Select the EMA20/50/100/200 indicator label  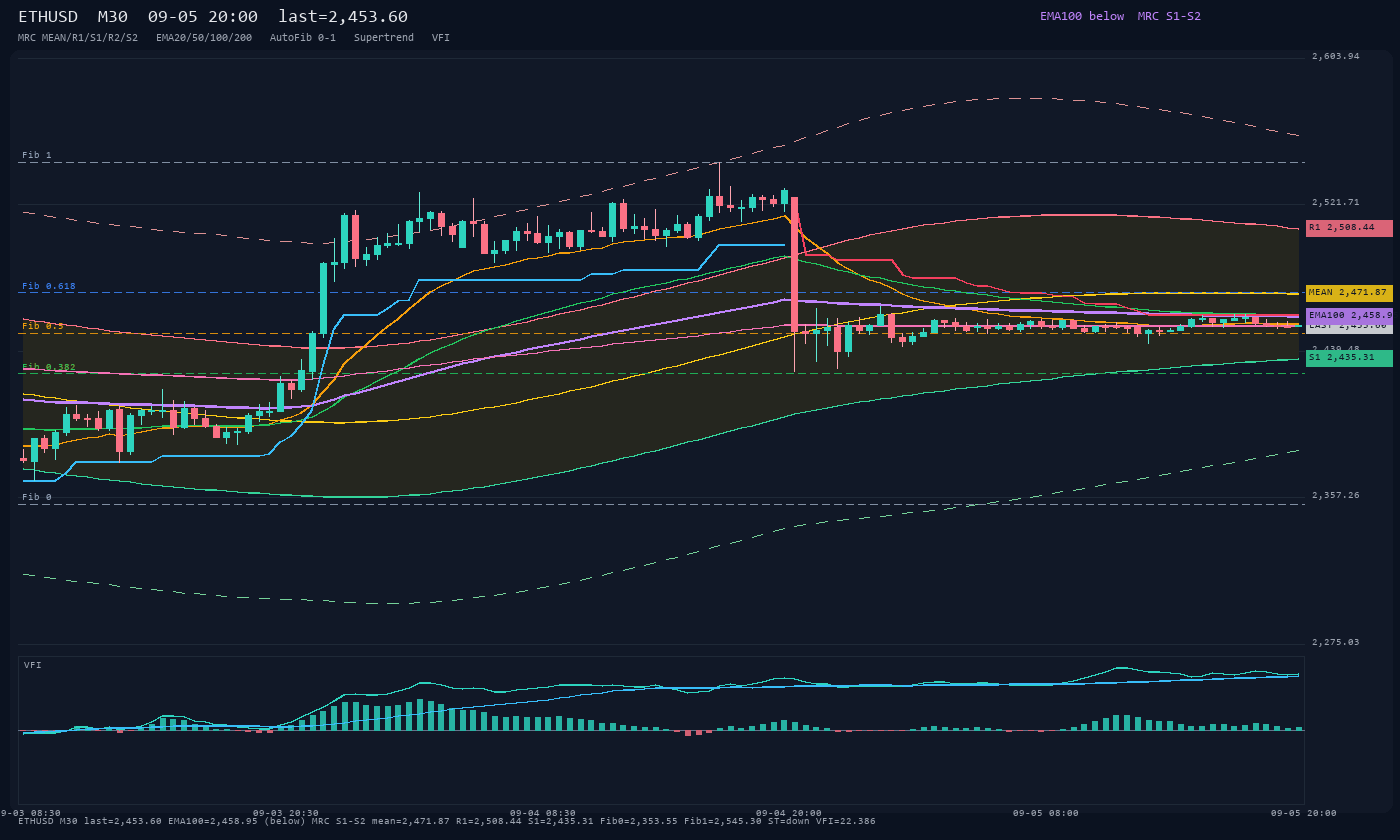click(204, 38)
